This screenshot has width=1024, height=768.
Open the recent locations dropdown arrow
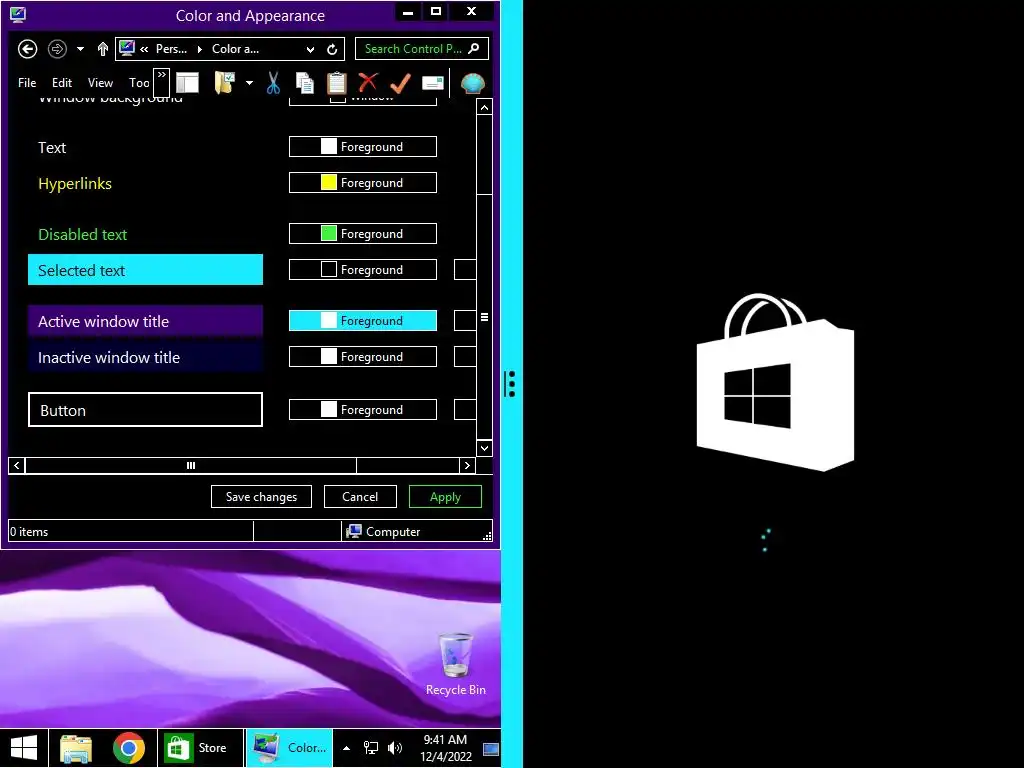click(80, 49)
